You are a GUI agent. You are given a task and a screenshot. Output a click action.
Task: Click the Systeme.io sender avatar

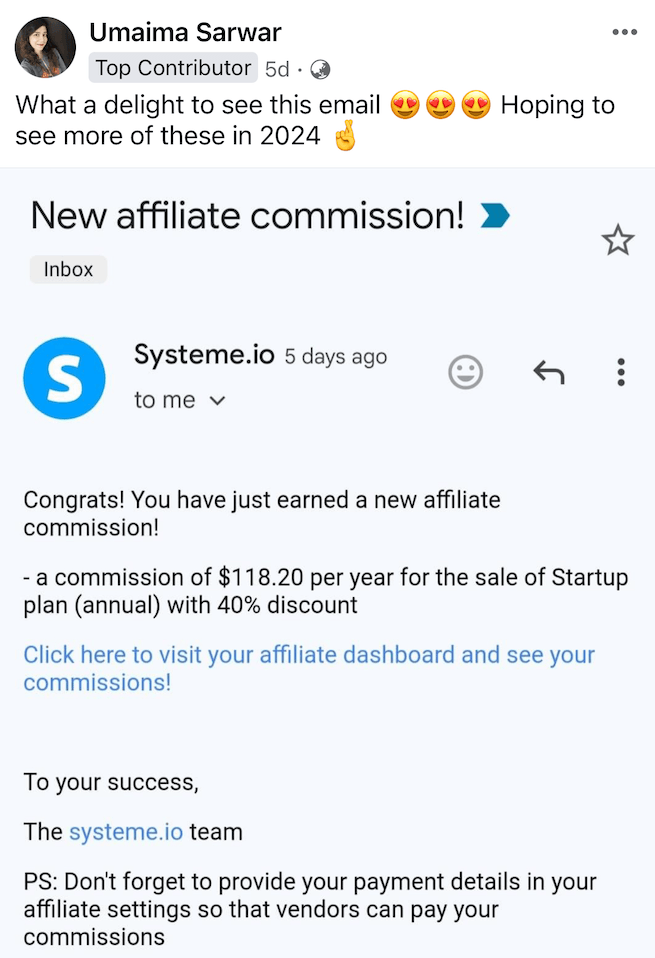[64, 378]
